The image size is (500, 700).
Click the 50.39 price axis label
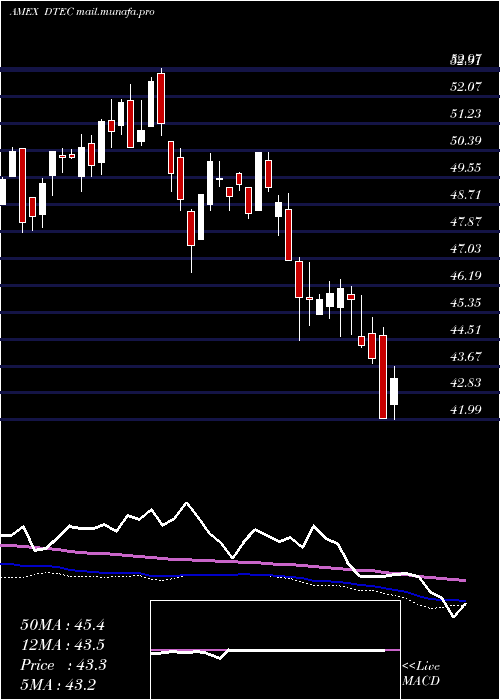[x=466, y=141]
